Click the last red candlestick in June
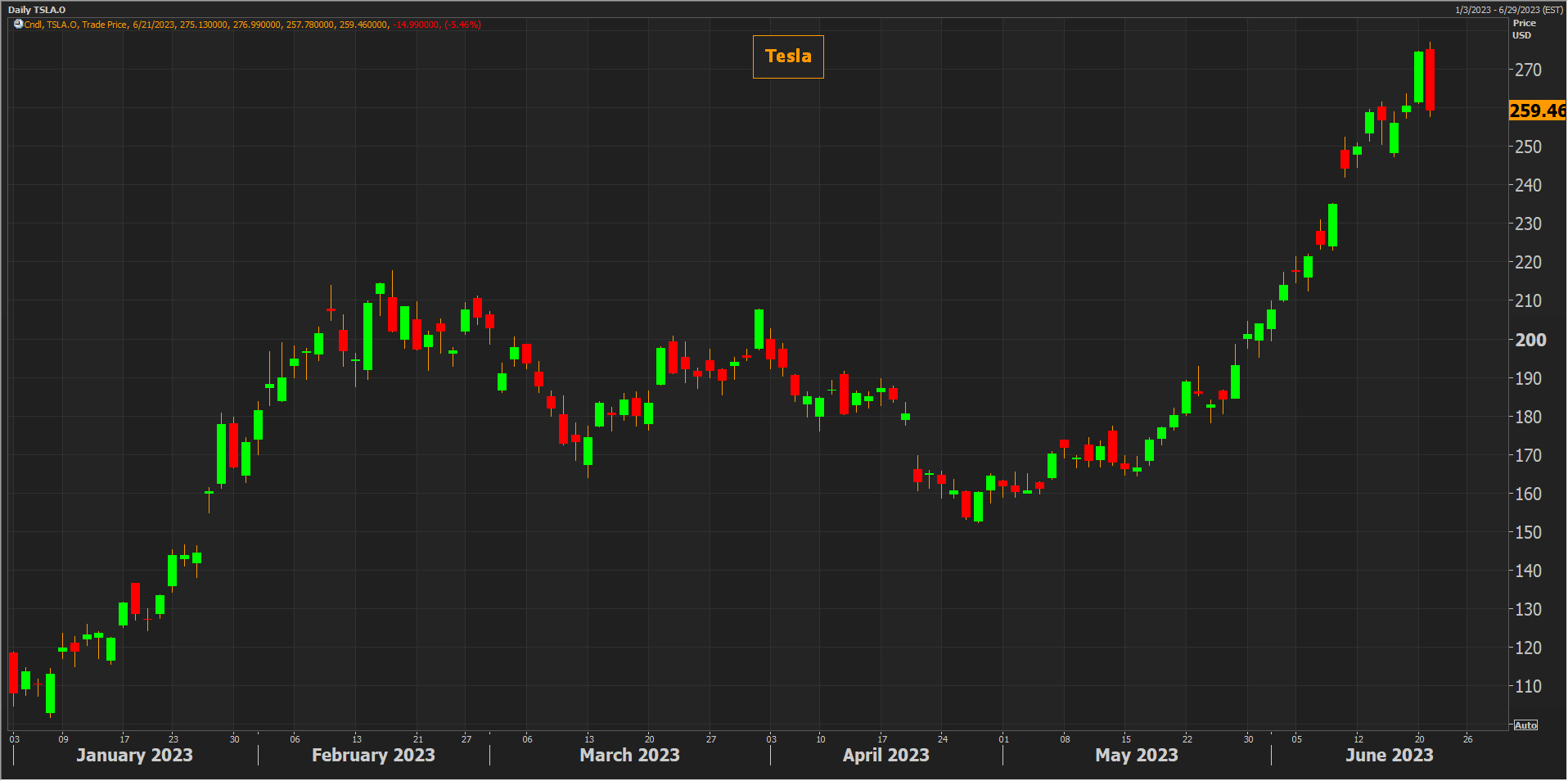This screenshot has height=781, width=1568. 1430,79
